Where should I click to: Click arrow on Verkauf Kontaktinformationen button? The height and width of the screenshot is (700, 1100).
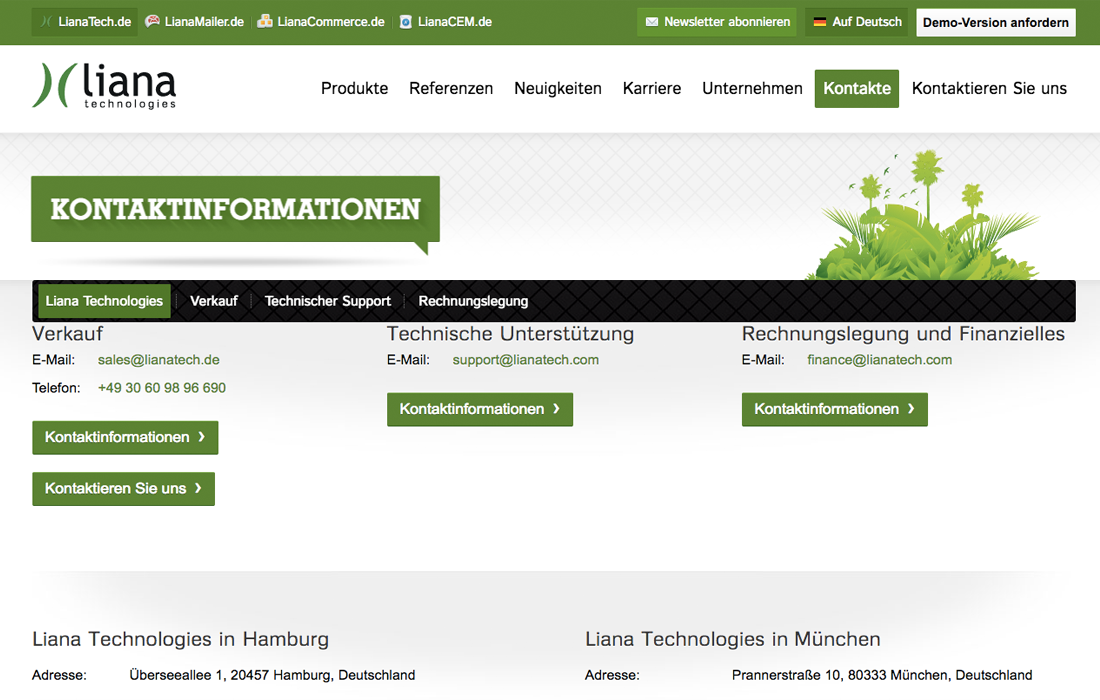[x=201, y=437]
